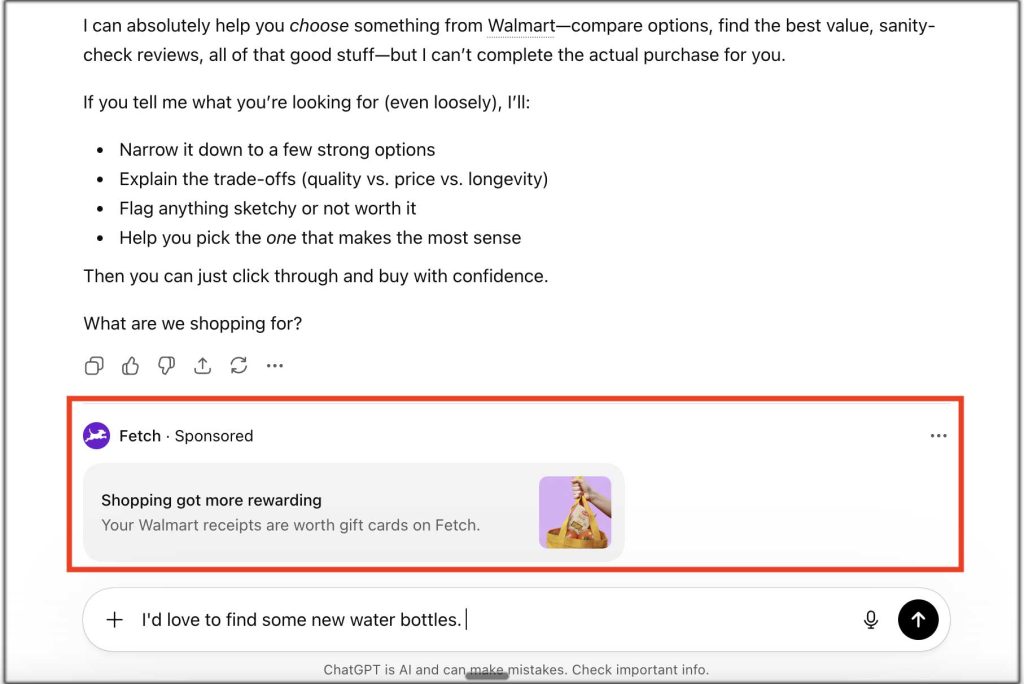The width and height of the screenshot is (1024, 684).
Task: Share the response via upload icon
Action: click(x=202, y=366)
